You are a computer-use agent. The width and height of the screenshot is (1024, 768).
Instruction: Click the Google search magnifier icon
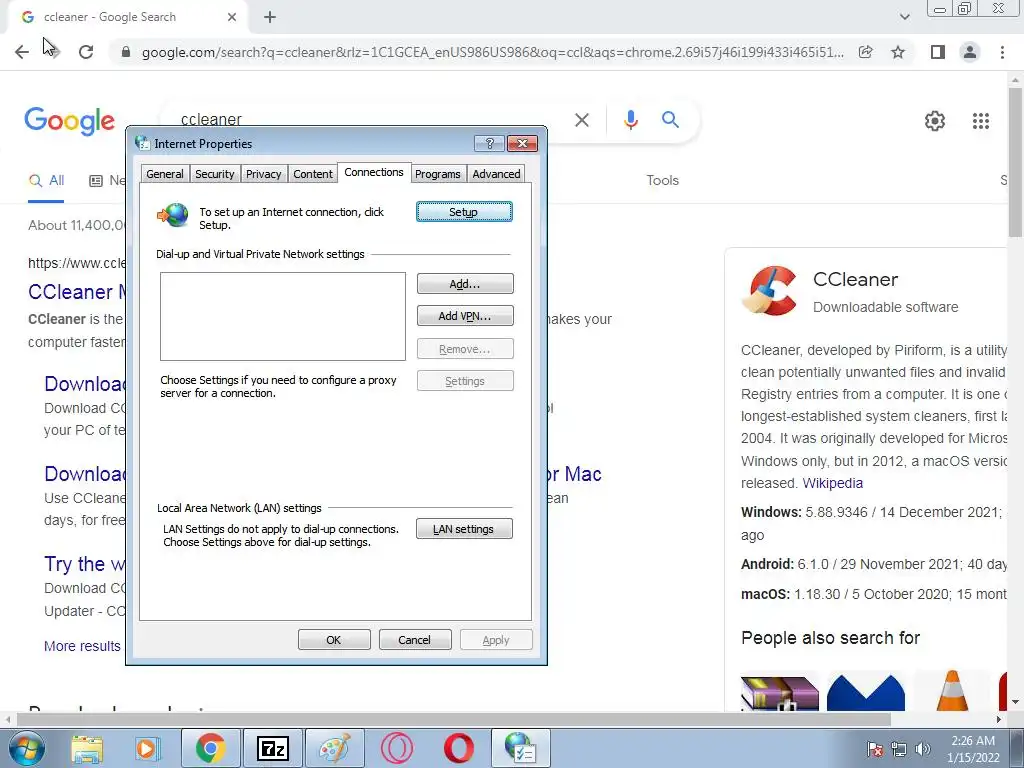point(670,120)
